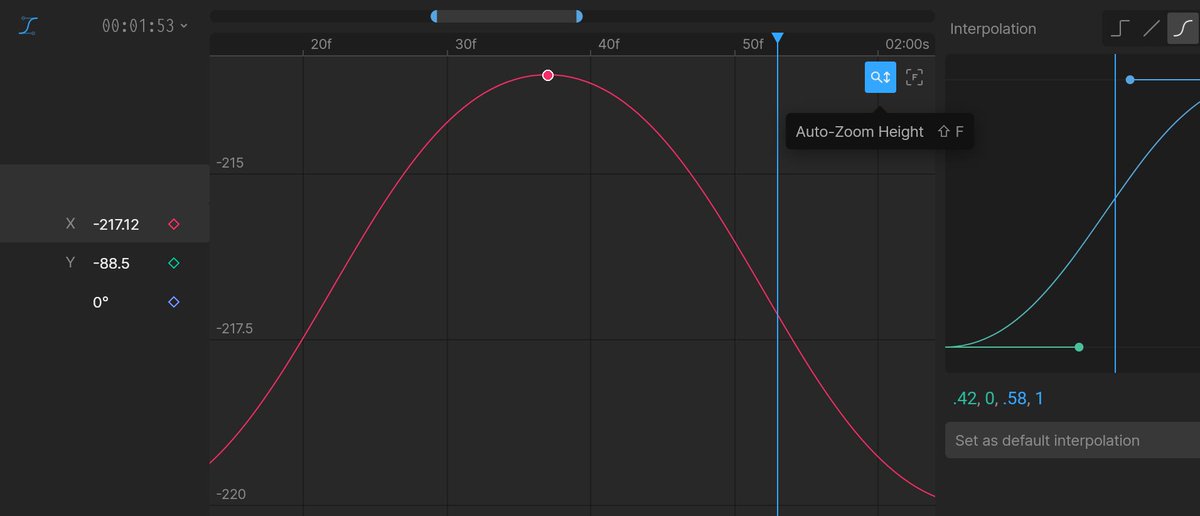Grab the blue playhead marker
Screen dimensions: 1200x516
[x=777, y=38]
